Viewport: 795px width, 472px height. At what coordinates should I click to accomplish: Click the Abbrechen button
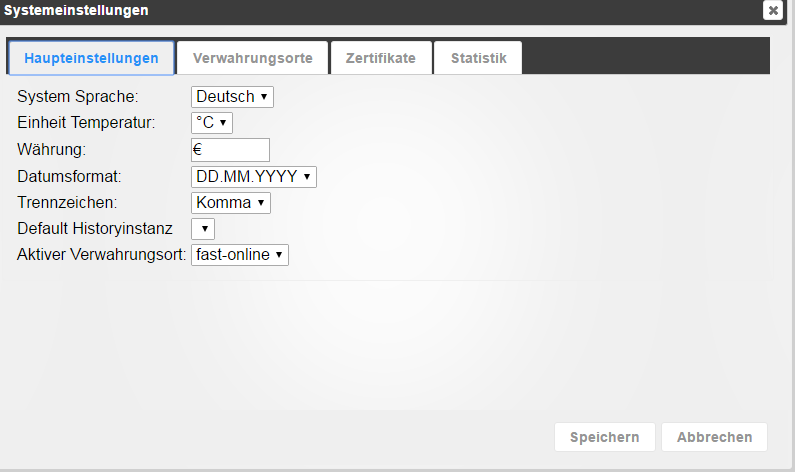point(714,437)
